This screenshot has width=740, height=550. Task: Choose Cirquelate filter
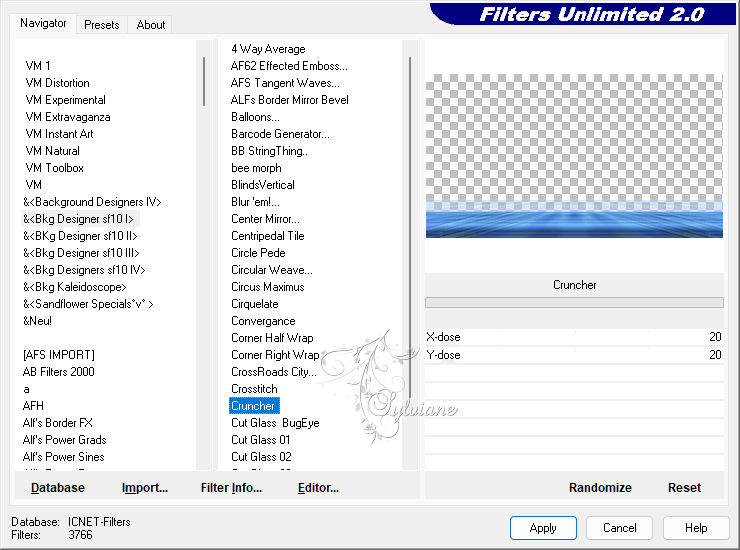[x=255, y=304]
